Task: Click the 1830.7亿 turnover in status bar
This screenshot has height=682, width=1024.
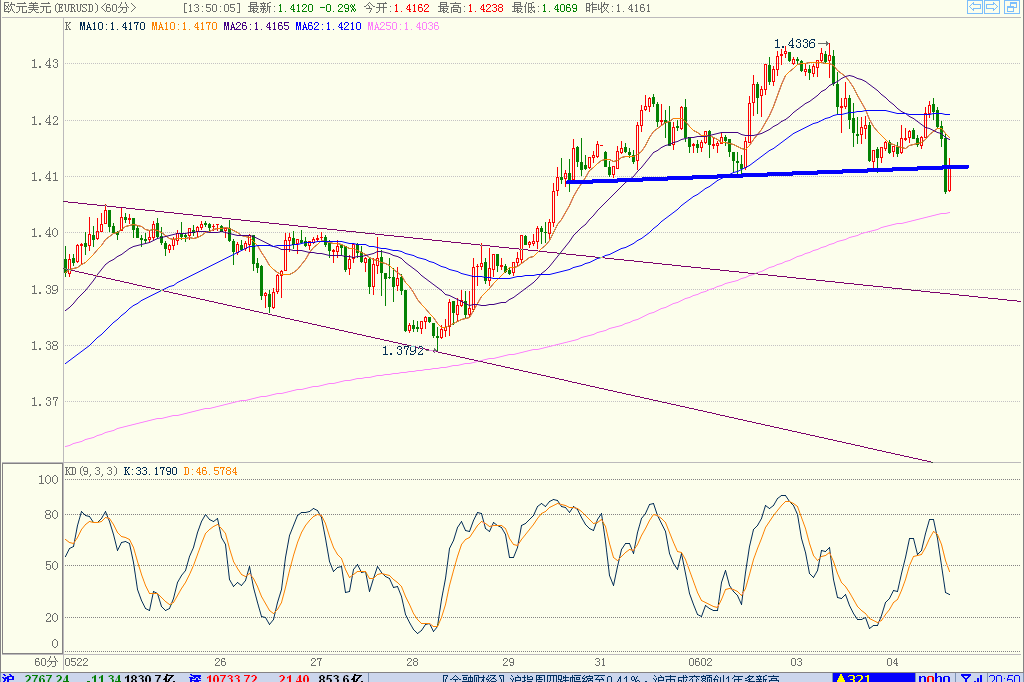Action: tap(150, 678)
